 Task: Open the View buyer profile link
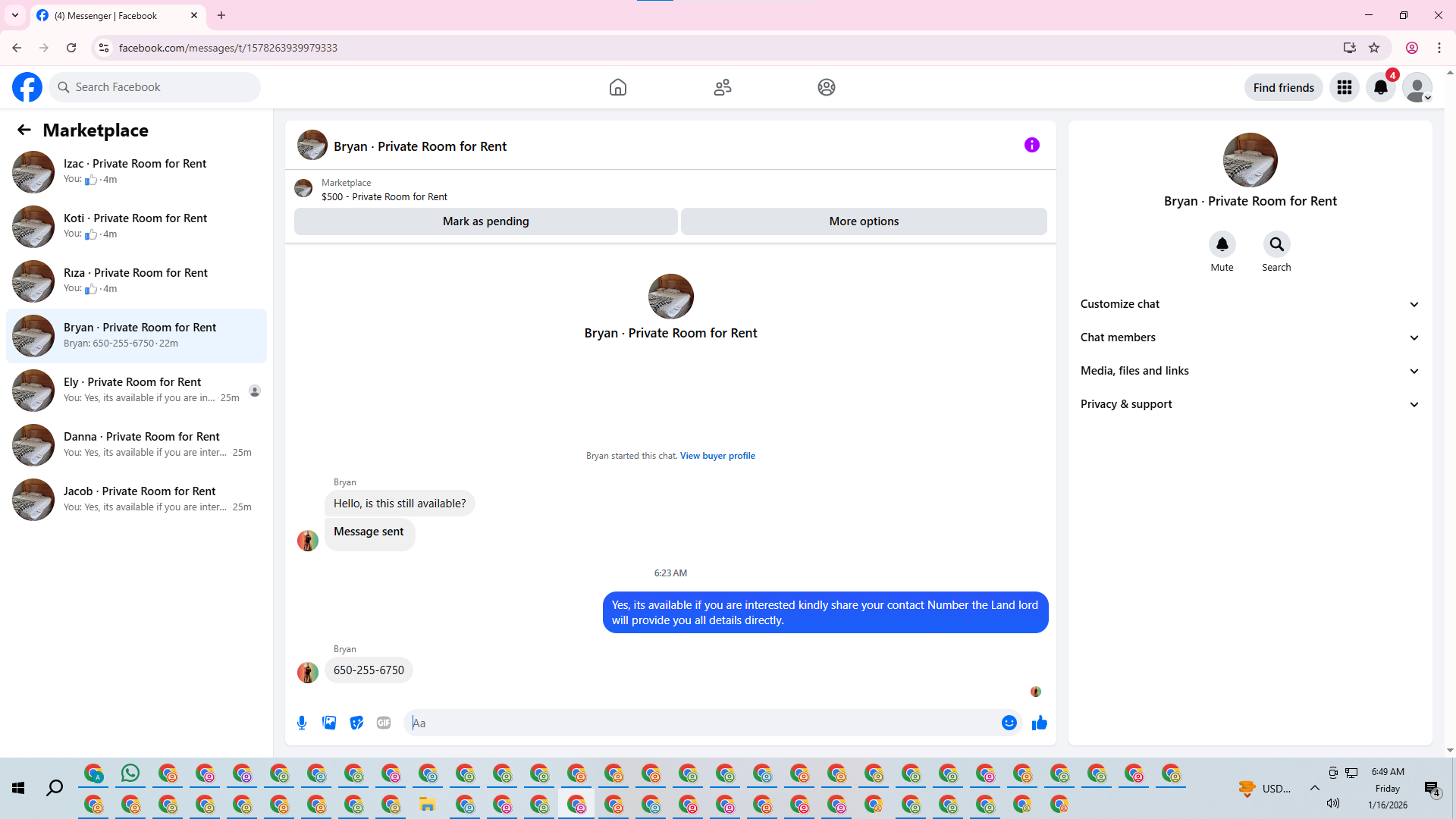pos(717,456)
